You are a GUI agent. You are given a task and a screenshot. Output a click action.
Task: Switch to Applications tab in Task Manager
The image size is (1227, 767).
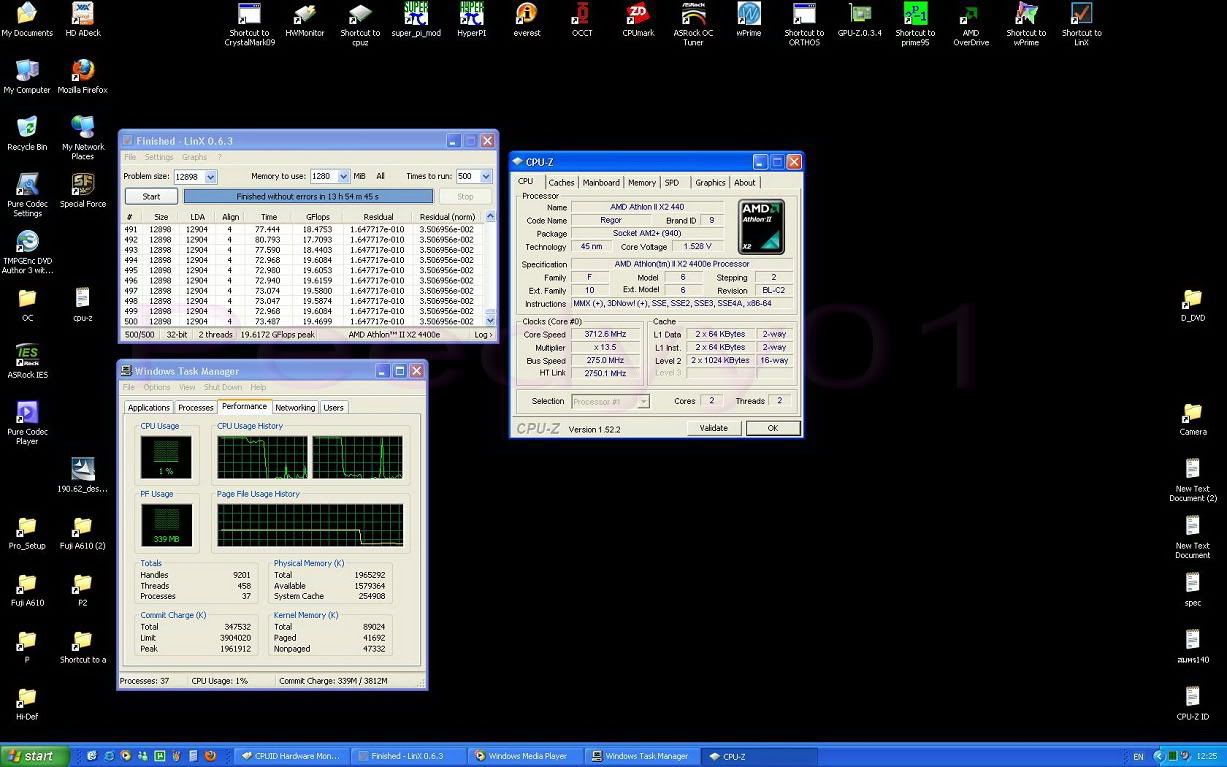coord(149,408)
